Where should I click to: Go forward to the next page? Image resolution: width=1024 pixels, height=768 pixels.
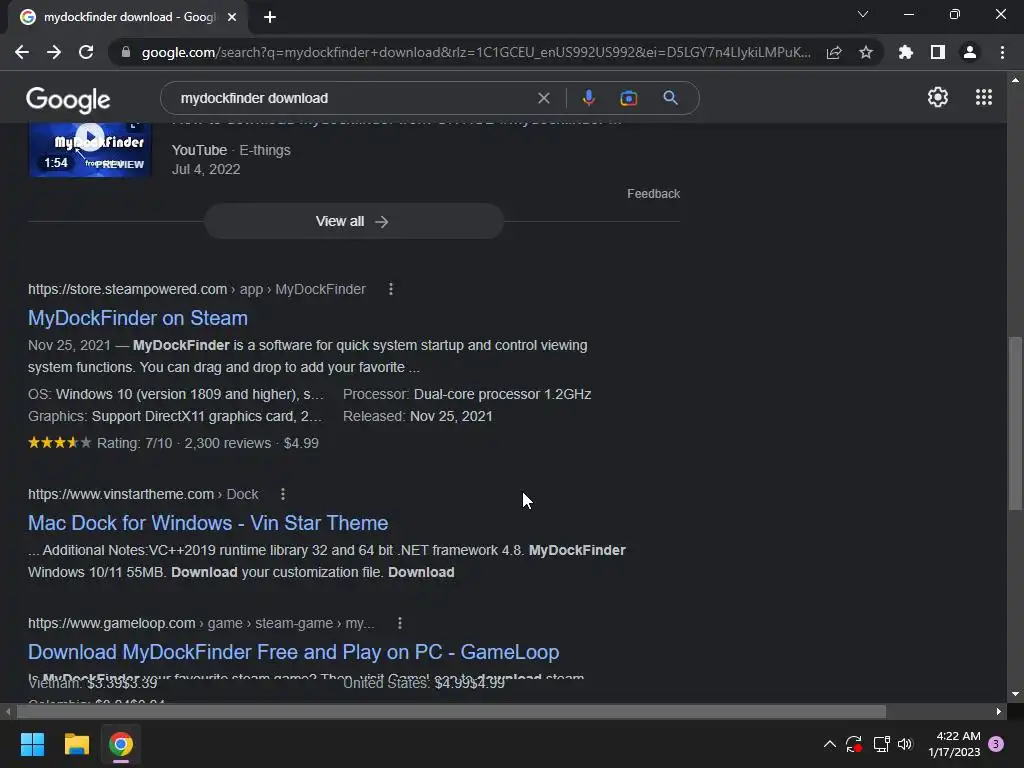click(54, 52)
